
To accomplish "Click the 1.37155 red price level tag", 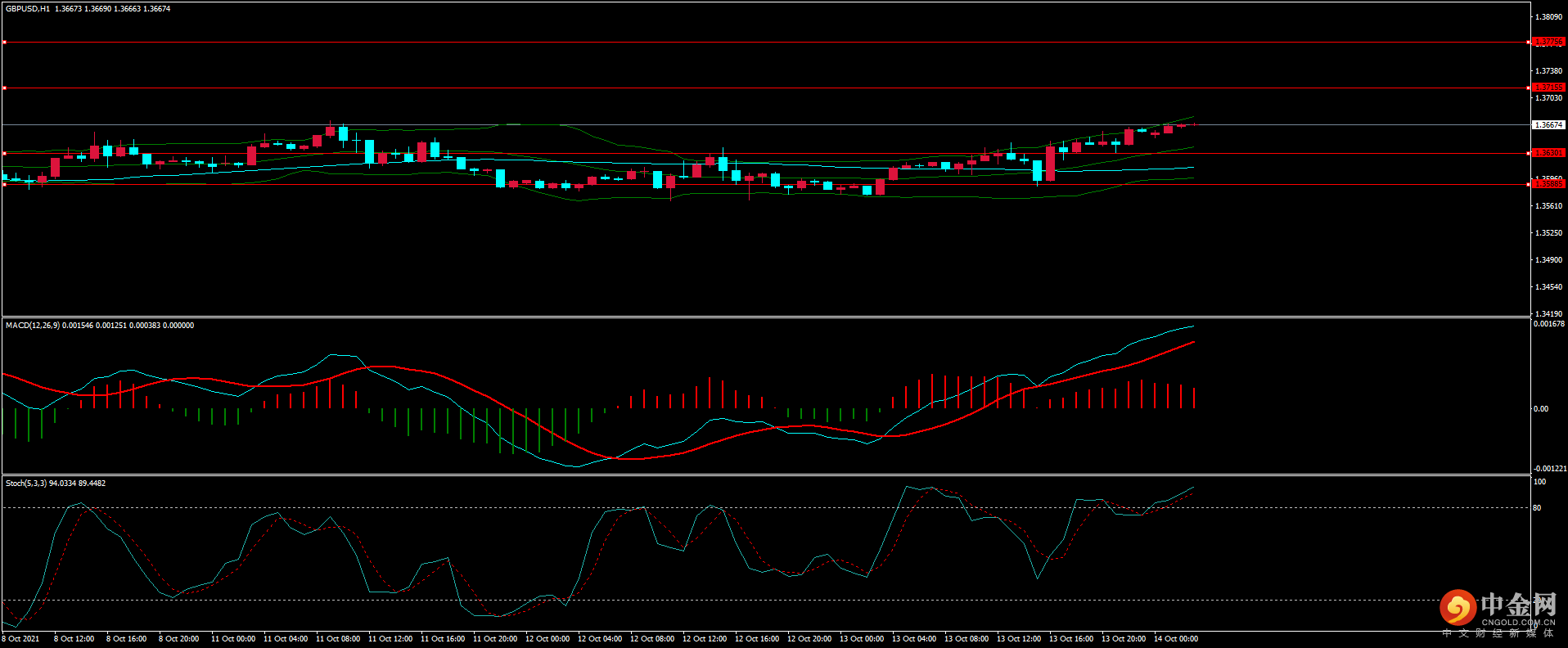I will [1548, 88].
